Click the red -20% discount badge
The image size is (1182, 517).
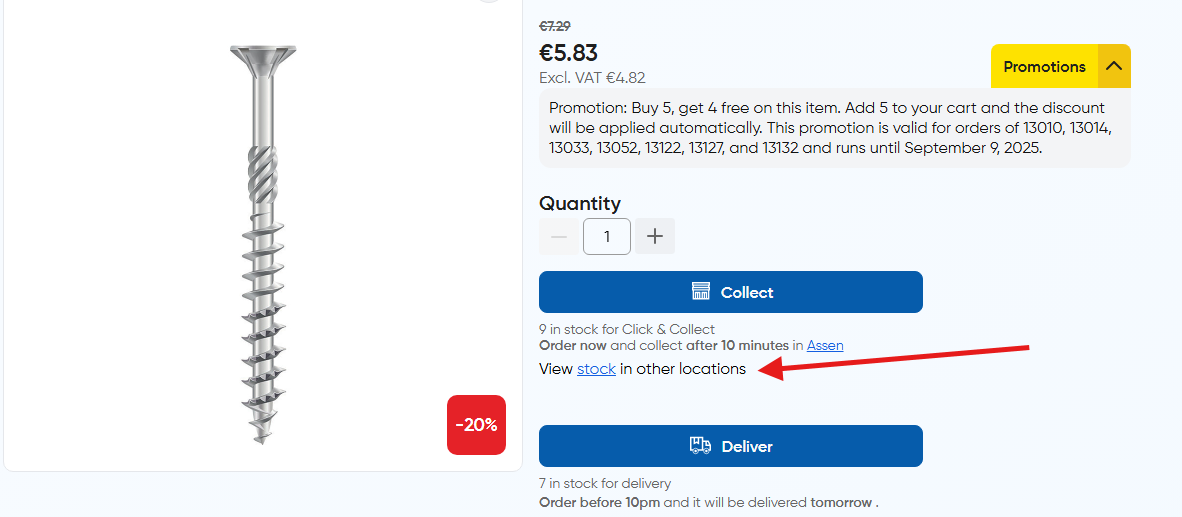(476, 425)
